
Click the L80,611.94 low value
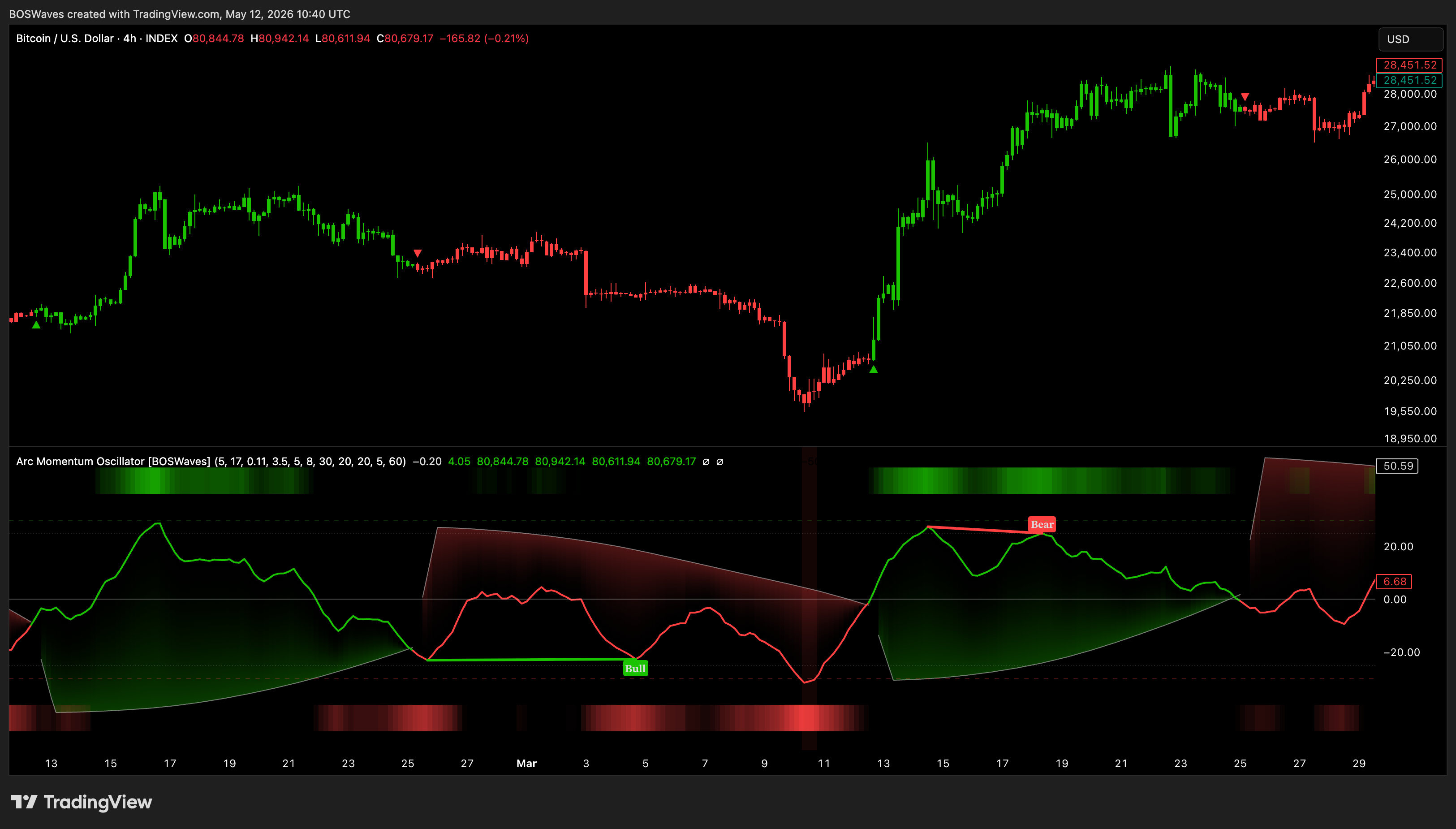pos(343,38)
